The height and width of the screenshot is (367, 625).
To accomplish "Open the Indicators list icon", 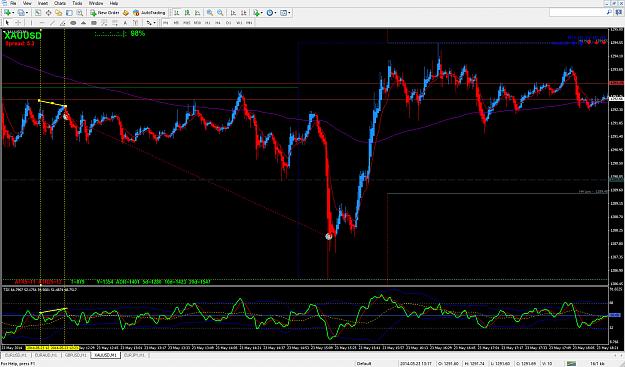I will [x=256, y=13].
